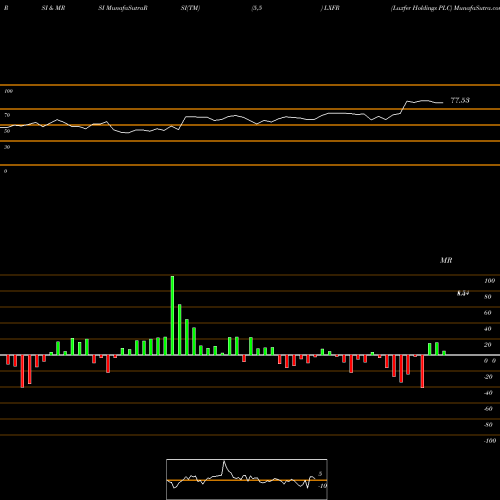The height and width of the screenshot is (500, 500).
Task: Click the 8.54 MR value label
Action: [463, 293]
